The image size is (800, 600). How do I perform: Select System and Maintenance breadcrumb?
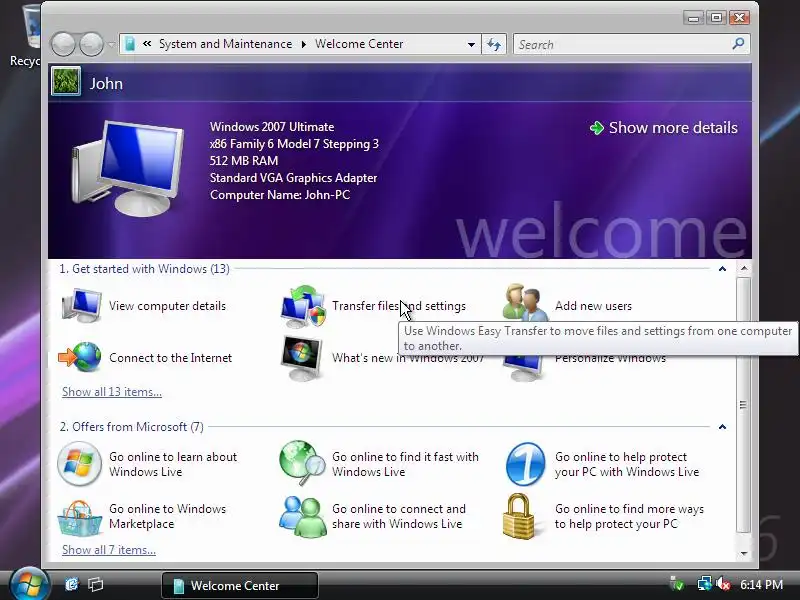(226, 44)
